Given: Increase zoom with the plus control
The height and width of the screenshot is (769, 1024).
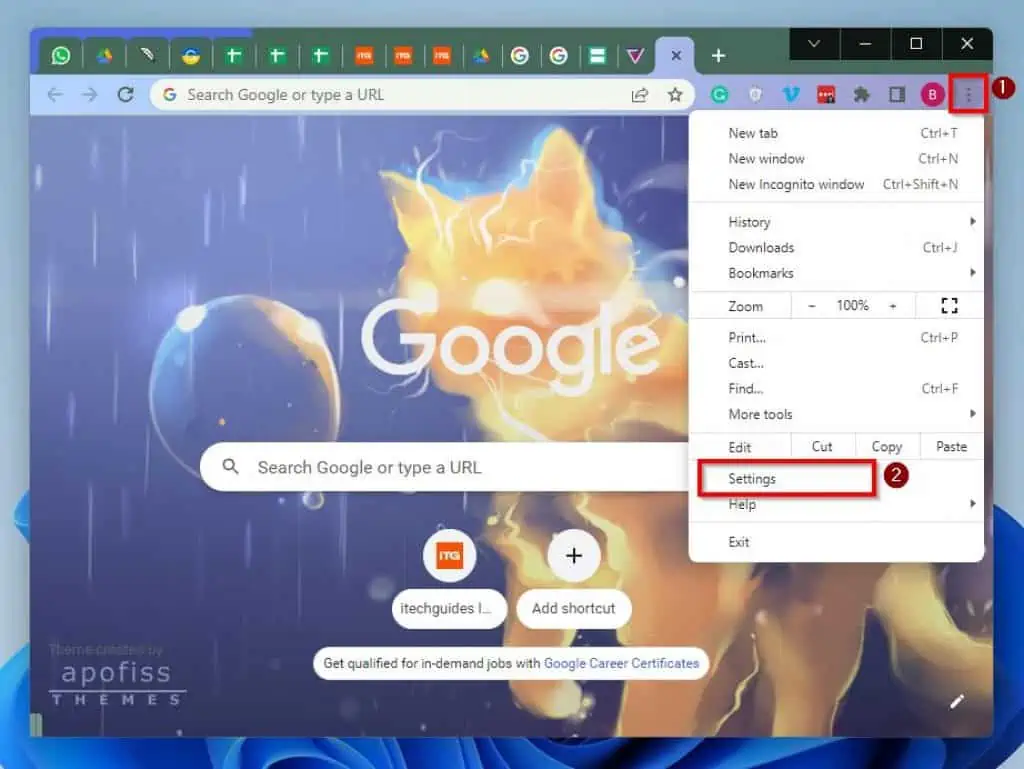Looking at the screenshot, I should click(894, 305).
